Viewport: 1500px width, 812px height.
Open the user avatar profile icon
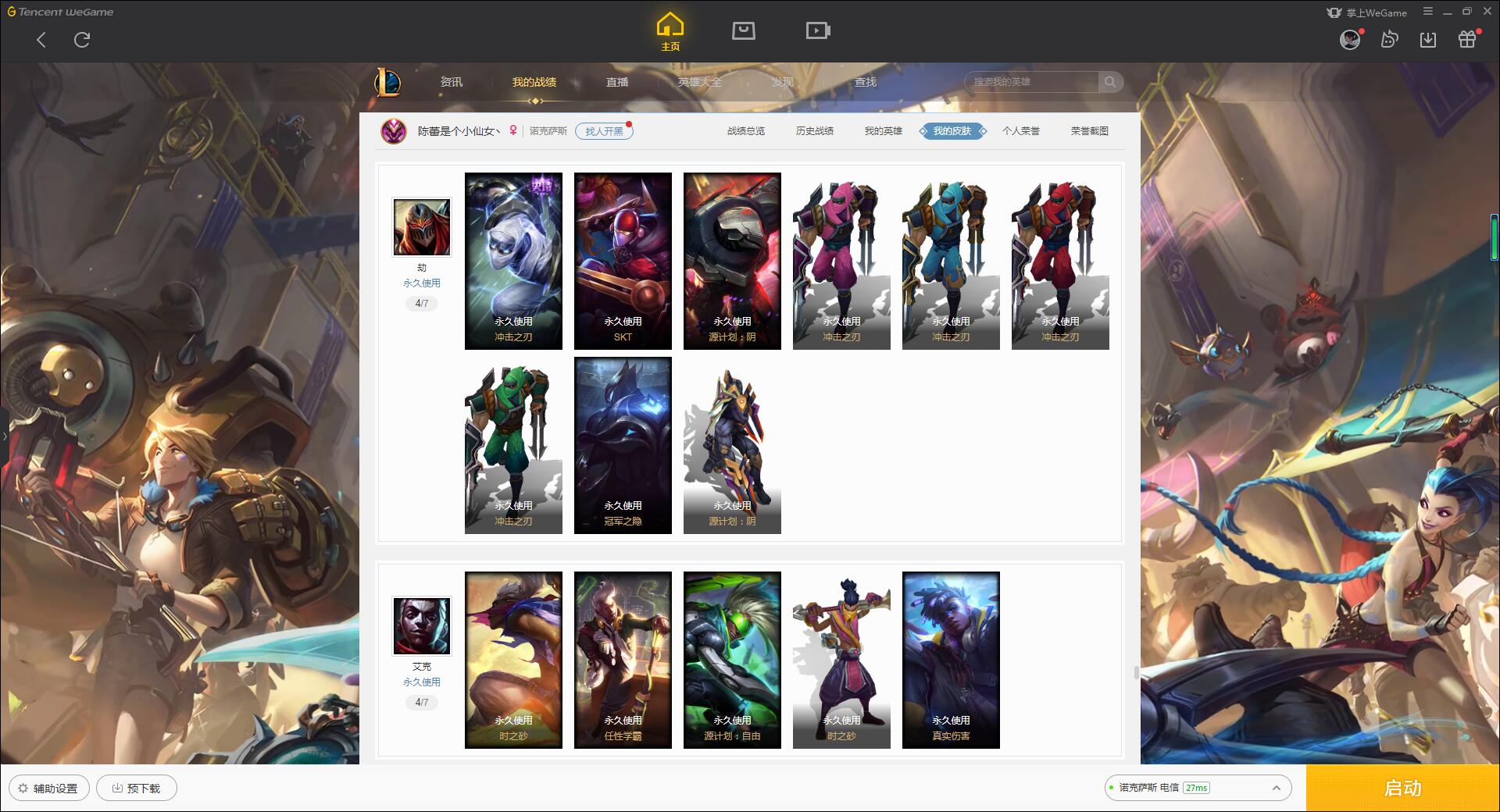coord(1350,40)
